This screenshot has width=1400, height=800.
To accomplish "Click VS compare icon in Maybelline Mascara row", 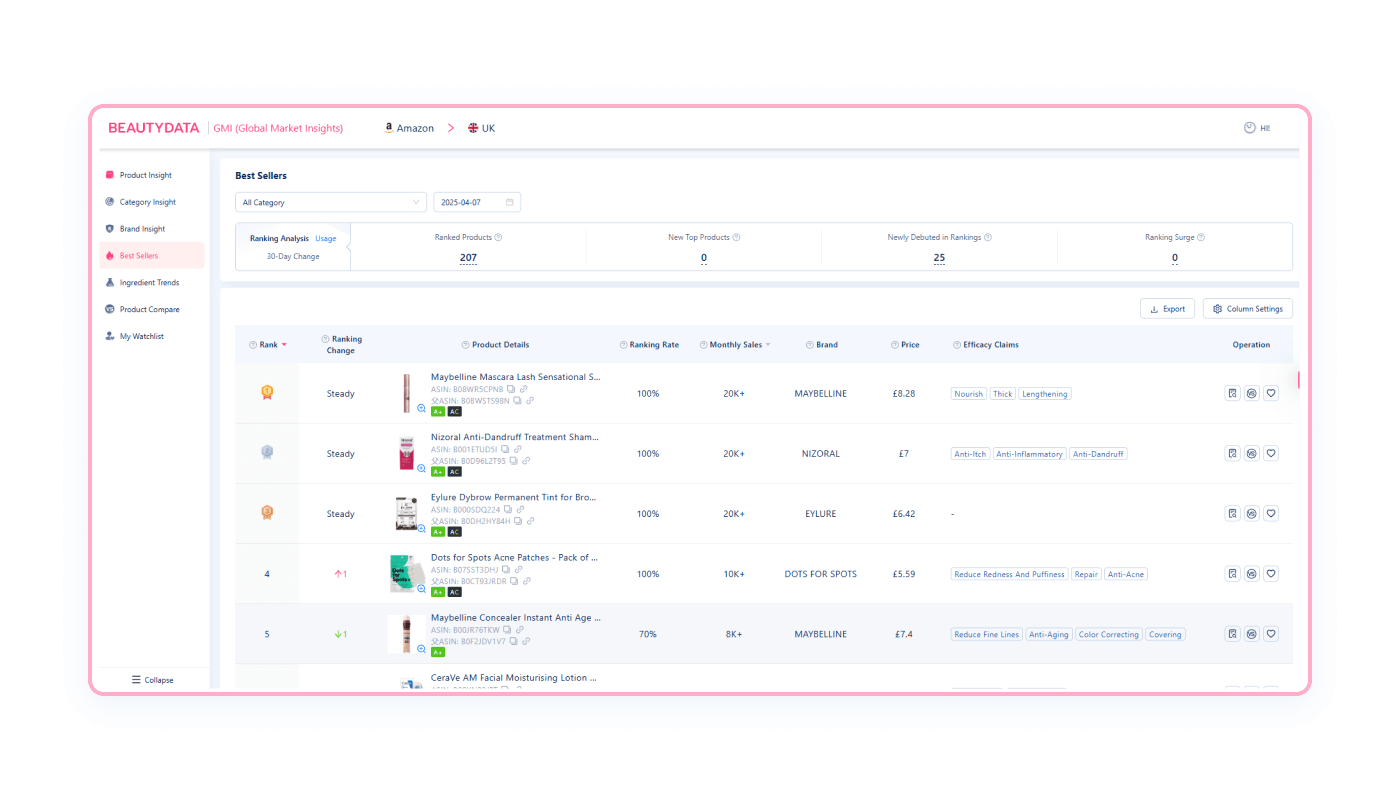I will click(1251, 393).
